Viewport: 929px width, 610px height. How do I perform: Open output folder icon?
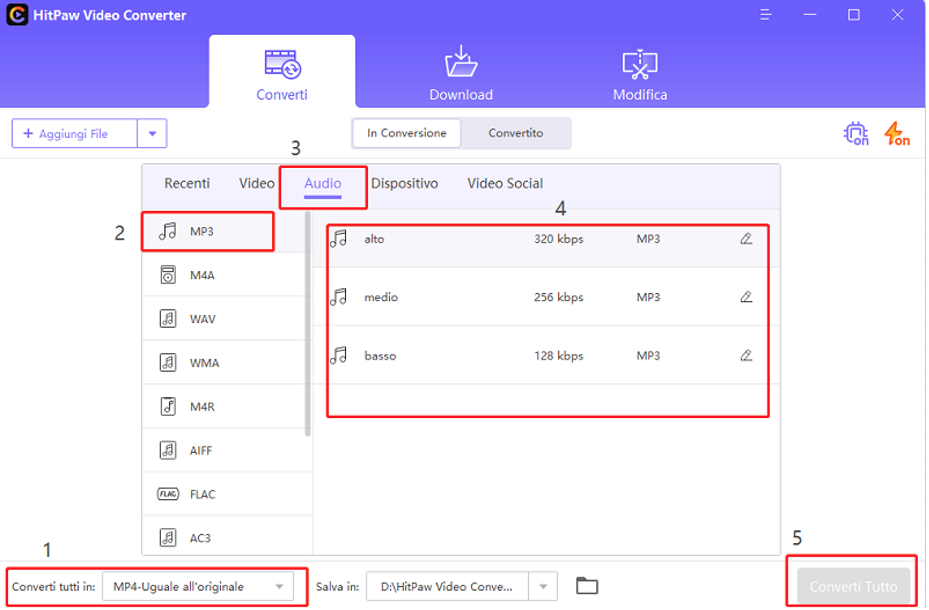coord(587,586)
